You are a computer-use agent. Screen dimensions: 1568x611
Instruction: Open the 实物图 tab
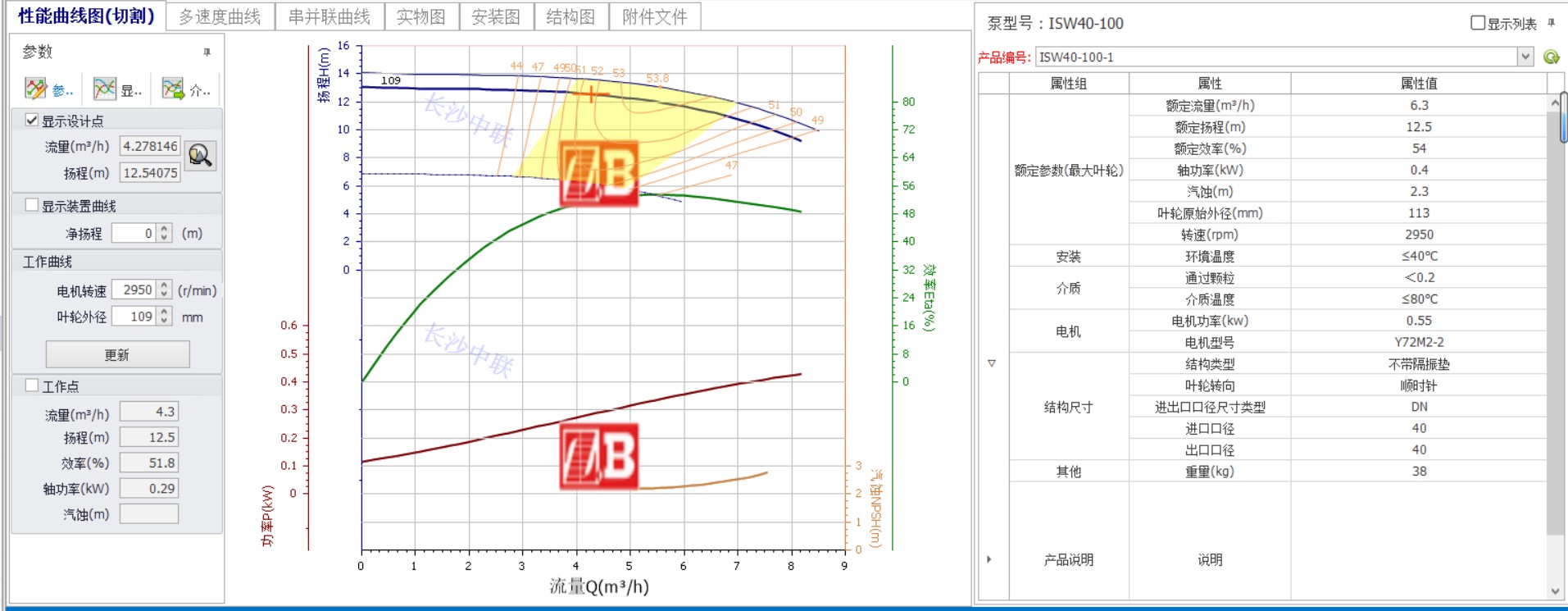(420, 16)
